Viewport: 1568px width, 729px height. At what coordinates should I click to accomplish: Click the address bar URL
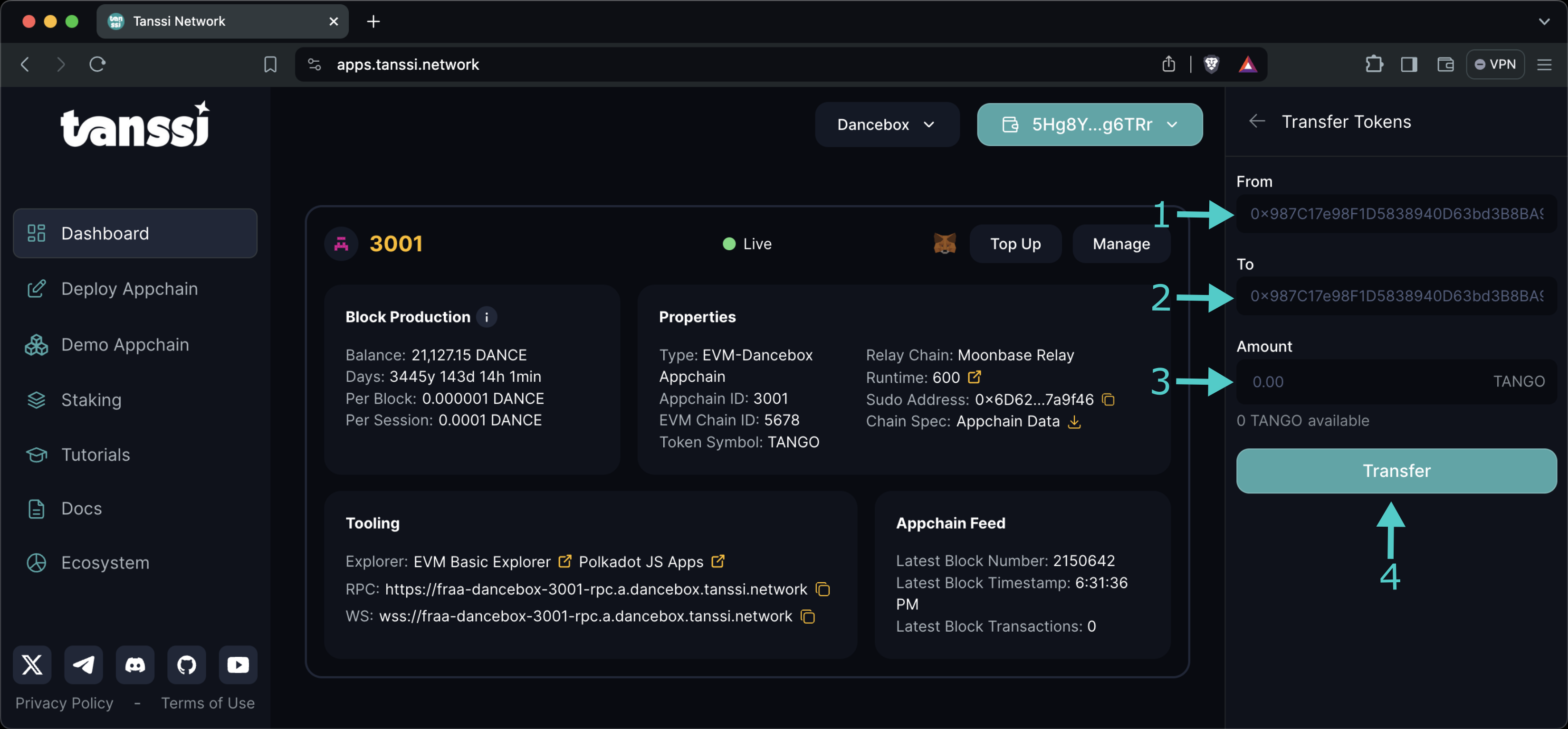(x=408, y=65)
